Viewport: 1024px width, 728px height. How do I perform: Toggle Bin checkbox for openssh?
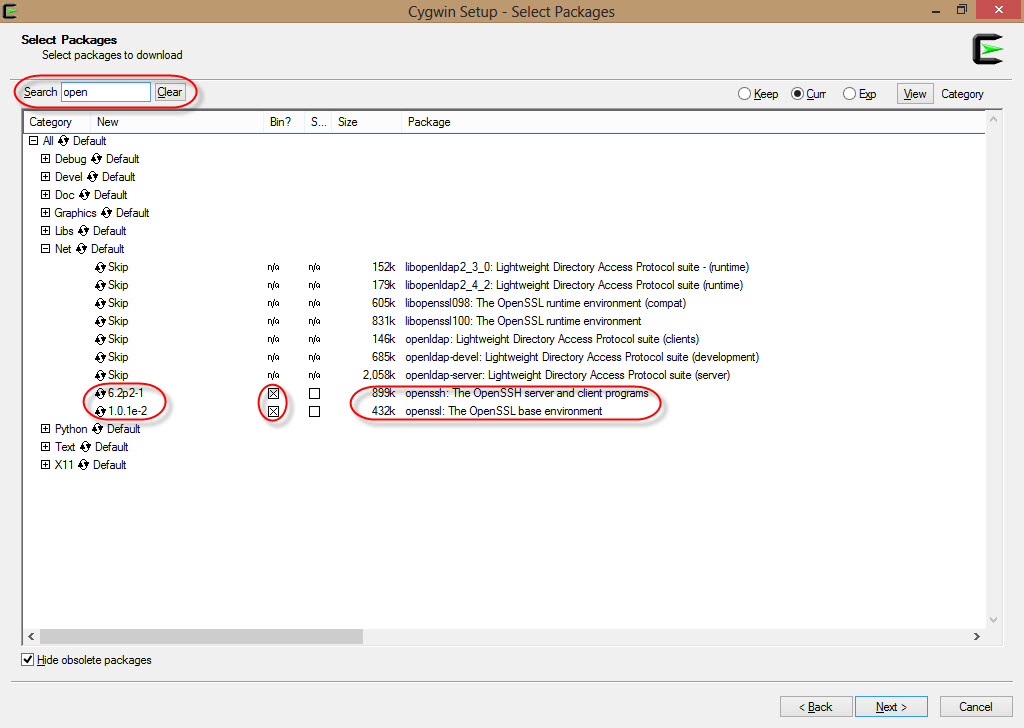(274, 394)
